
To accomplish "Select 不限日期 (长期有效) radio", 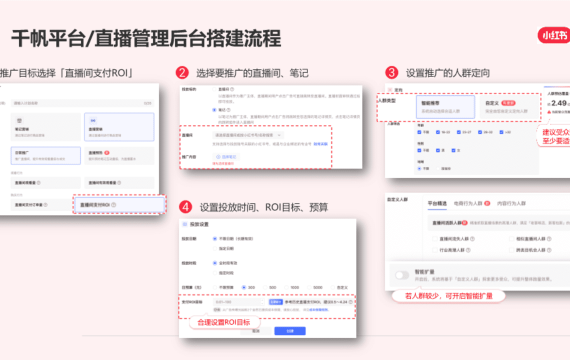I will 215,239.
